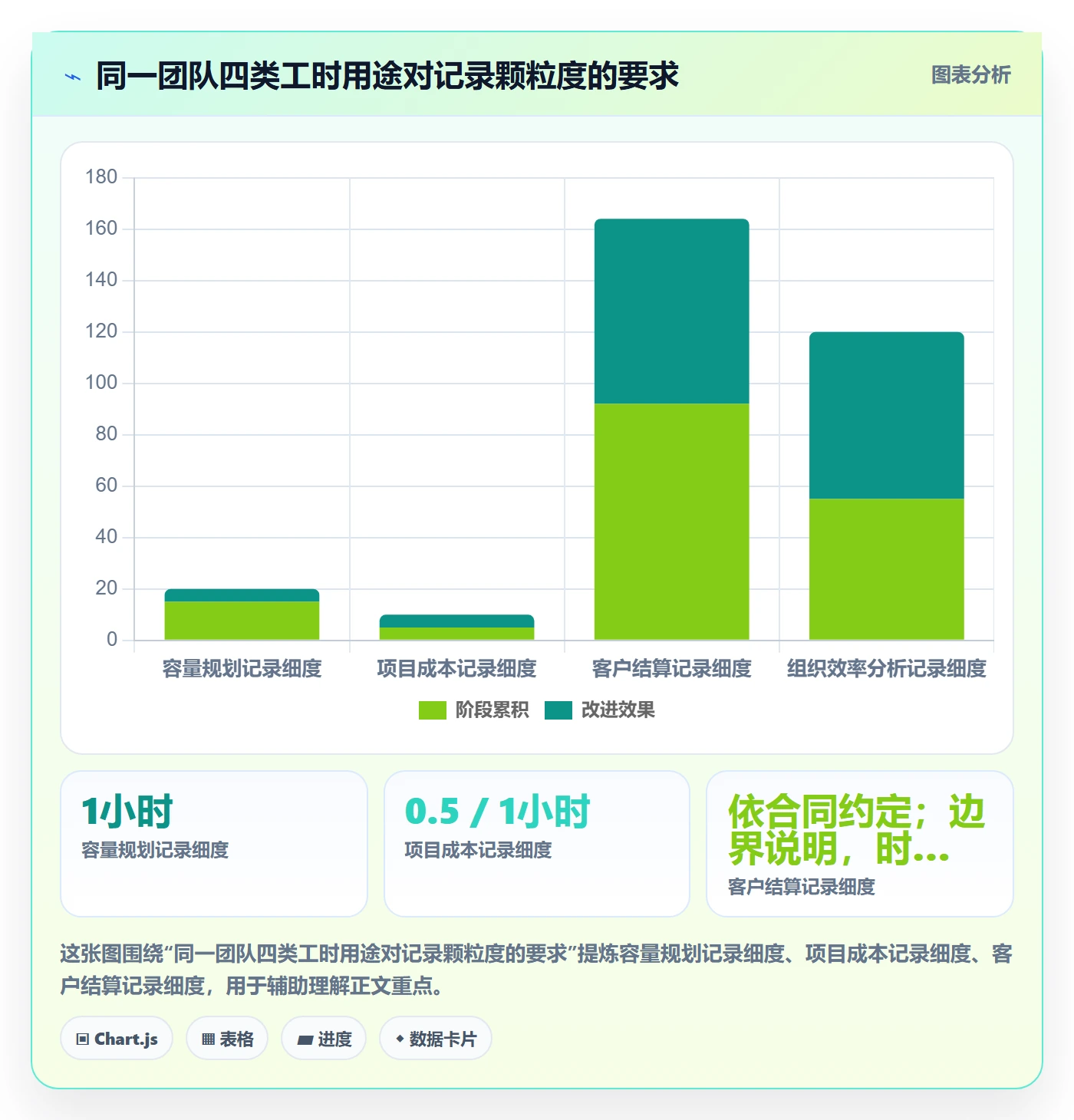1074x1120 pixels.
Task: Click the teal 改进效果 legend swatch
Action: 558,710
